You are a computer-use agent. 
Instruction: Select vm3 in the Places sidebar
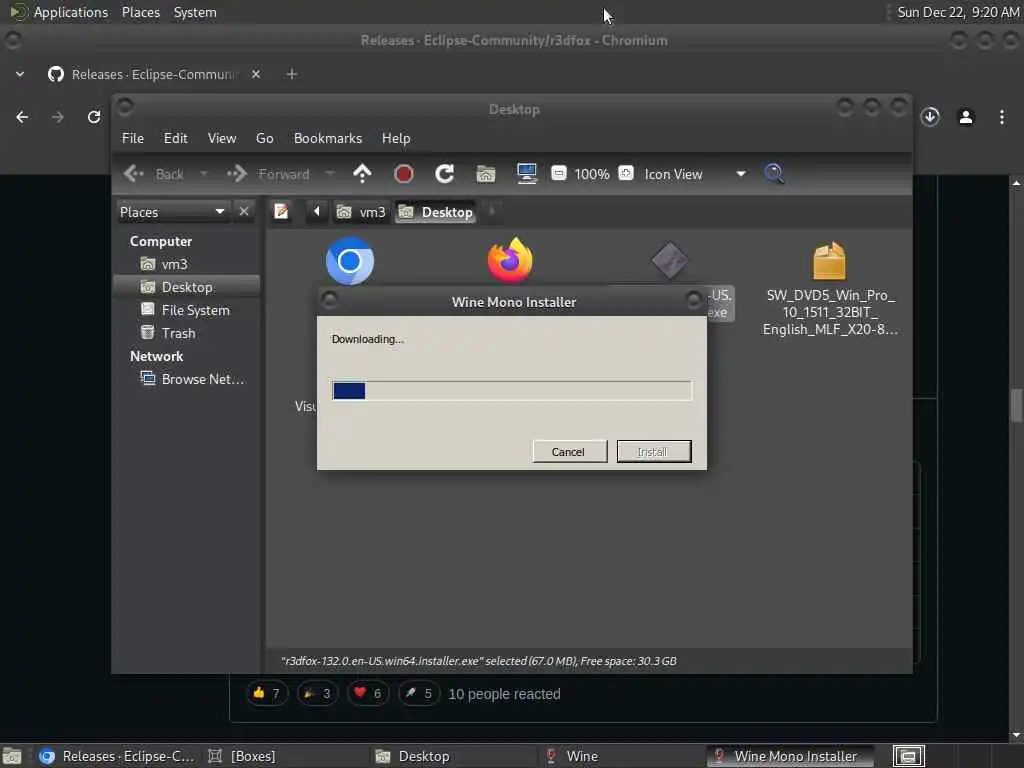(x=174, y=264)
